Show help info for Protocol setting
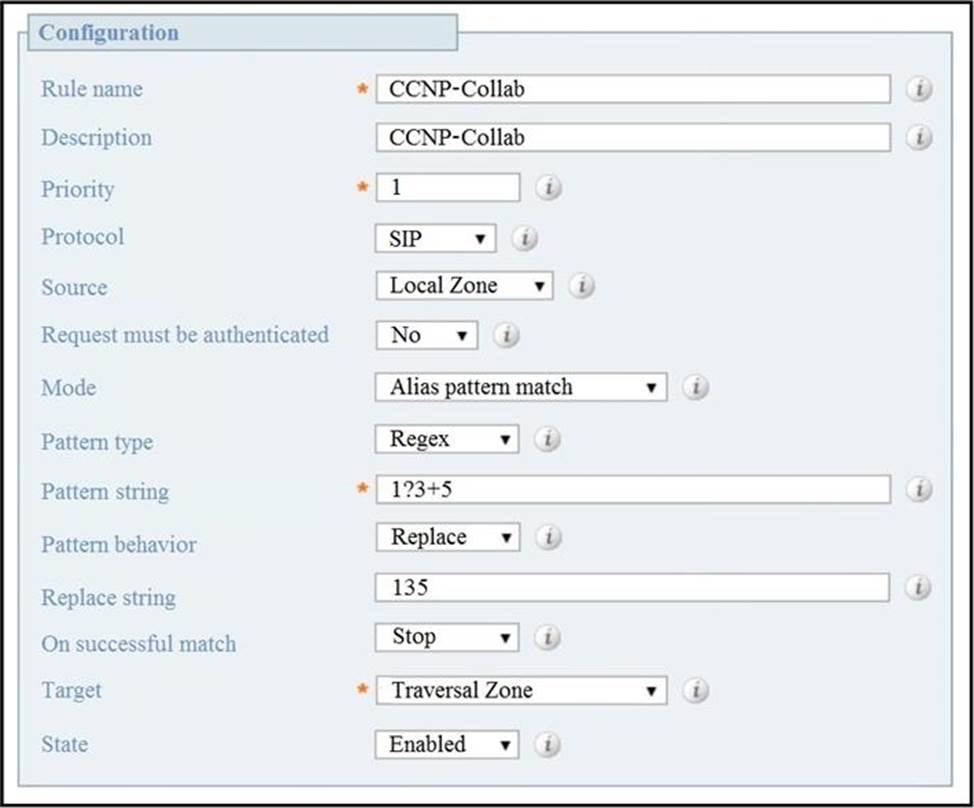This screenshot has height=808, width=974. click(524, 238)
